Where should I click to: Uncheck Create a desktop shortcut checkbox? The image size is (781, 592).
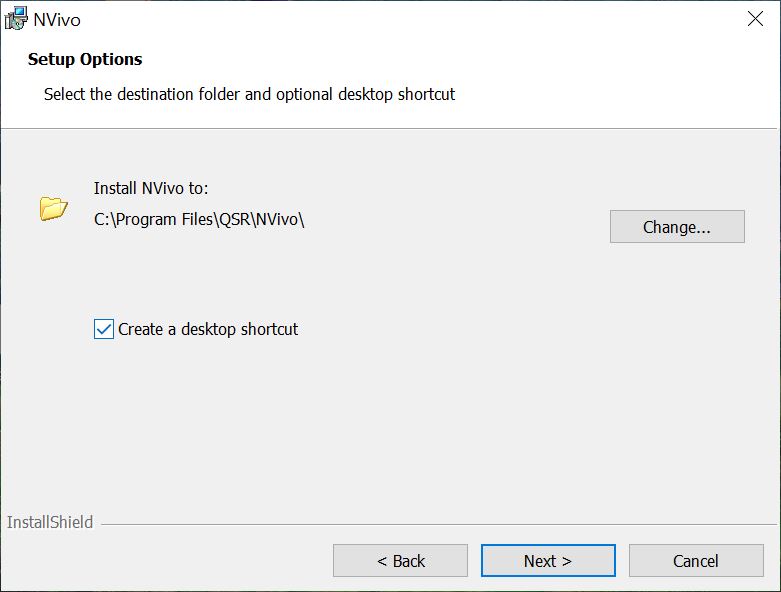tap(104, 329)
